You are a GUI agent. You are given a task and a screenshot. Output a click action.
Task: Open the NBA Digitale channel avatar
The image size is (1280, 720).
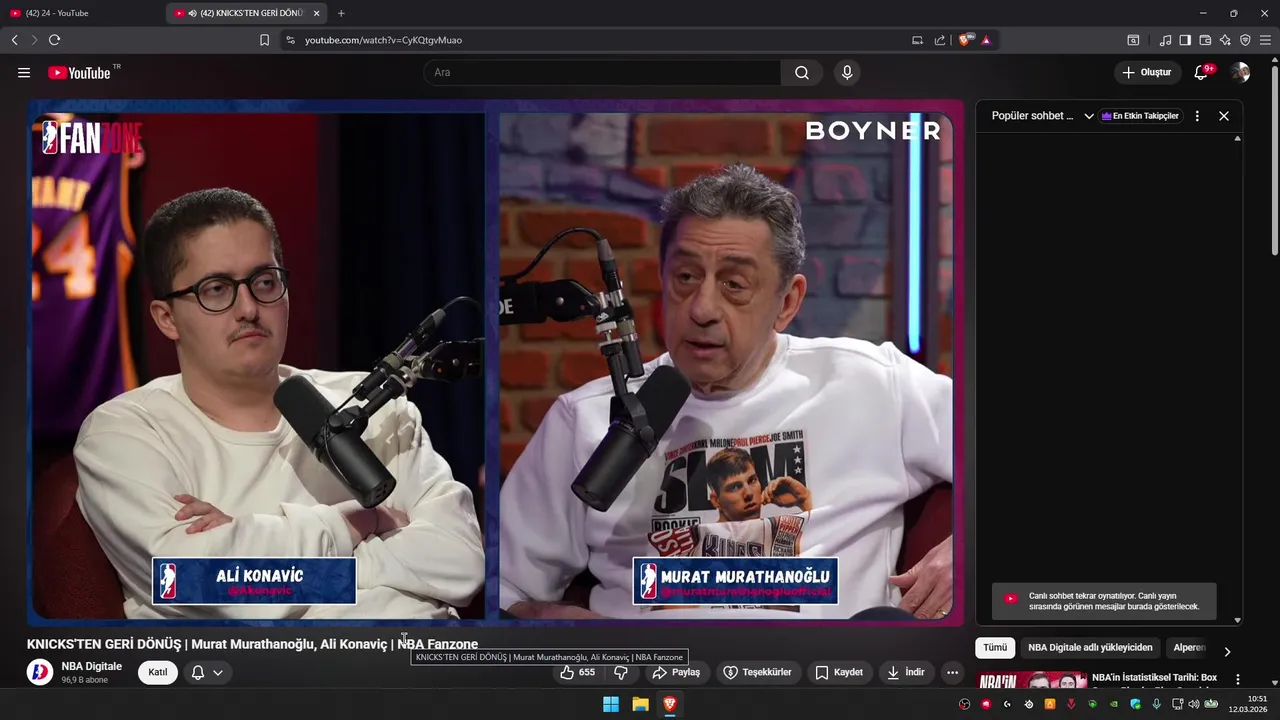[x=40, y=672]
